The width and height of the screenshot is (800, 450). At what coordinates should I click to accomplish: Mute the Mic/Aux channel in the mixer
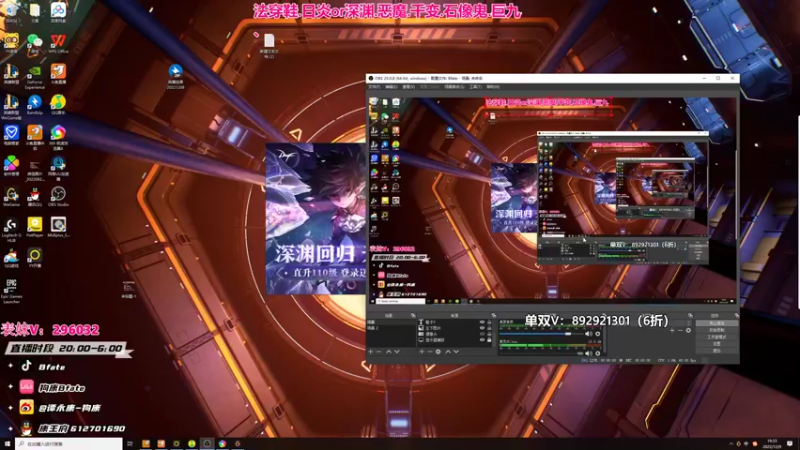click(589, 354)
